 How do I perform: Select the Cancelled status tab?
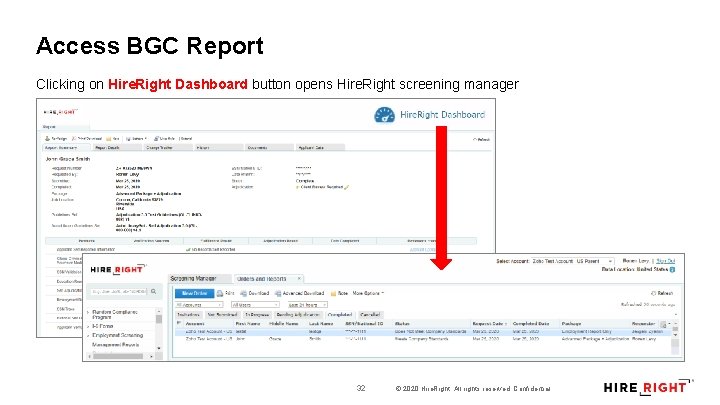pyautogui.click(x=370, y=315)
